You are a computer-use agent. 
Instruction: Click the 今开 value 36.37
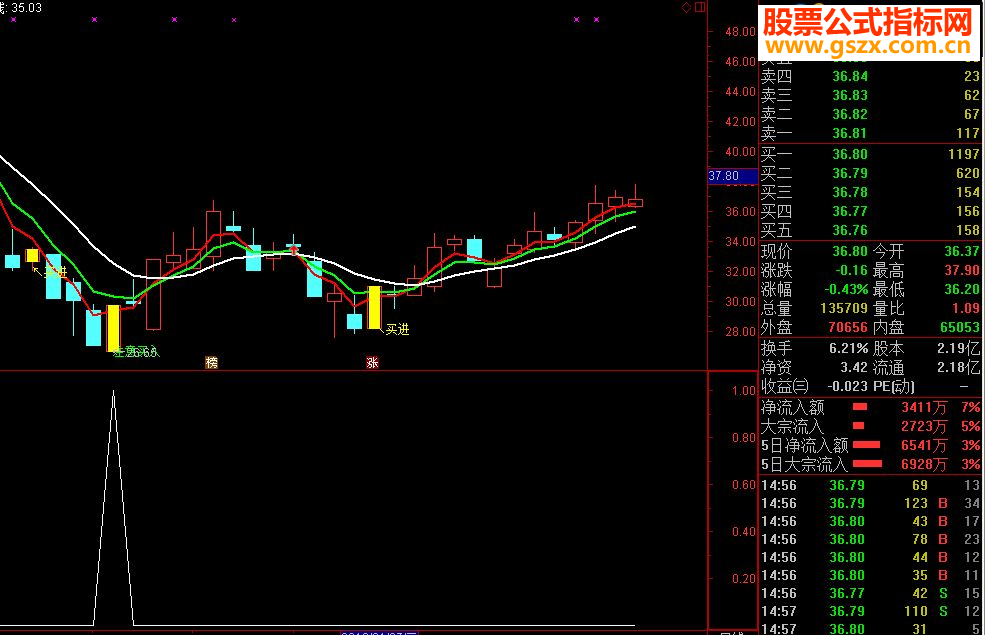[962, 251]
